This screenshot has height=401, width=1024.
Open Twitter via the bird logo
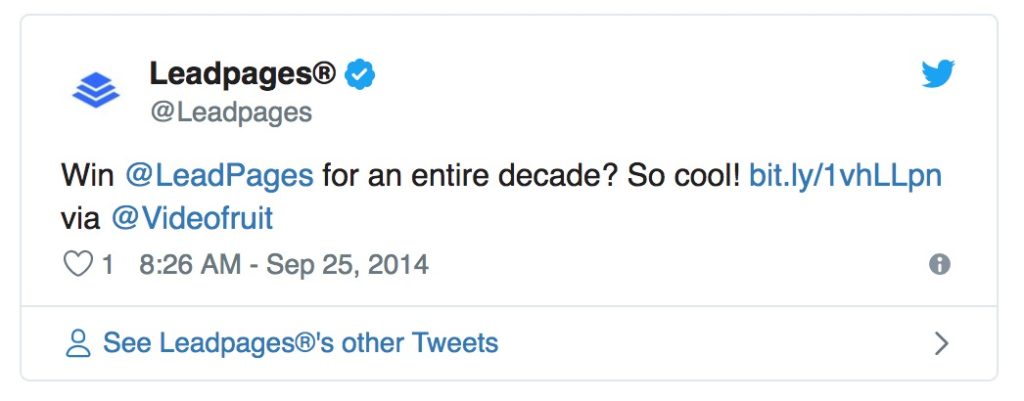click(938, 74)
